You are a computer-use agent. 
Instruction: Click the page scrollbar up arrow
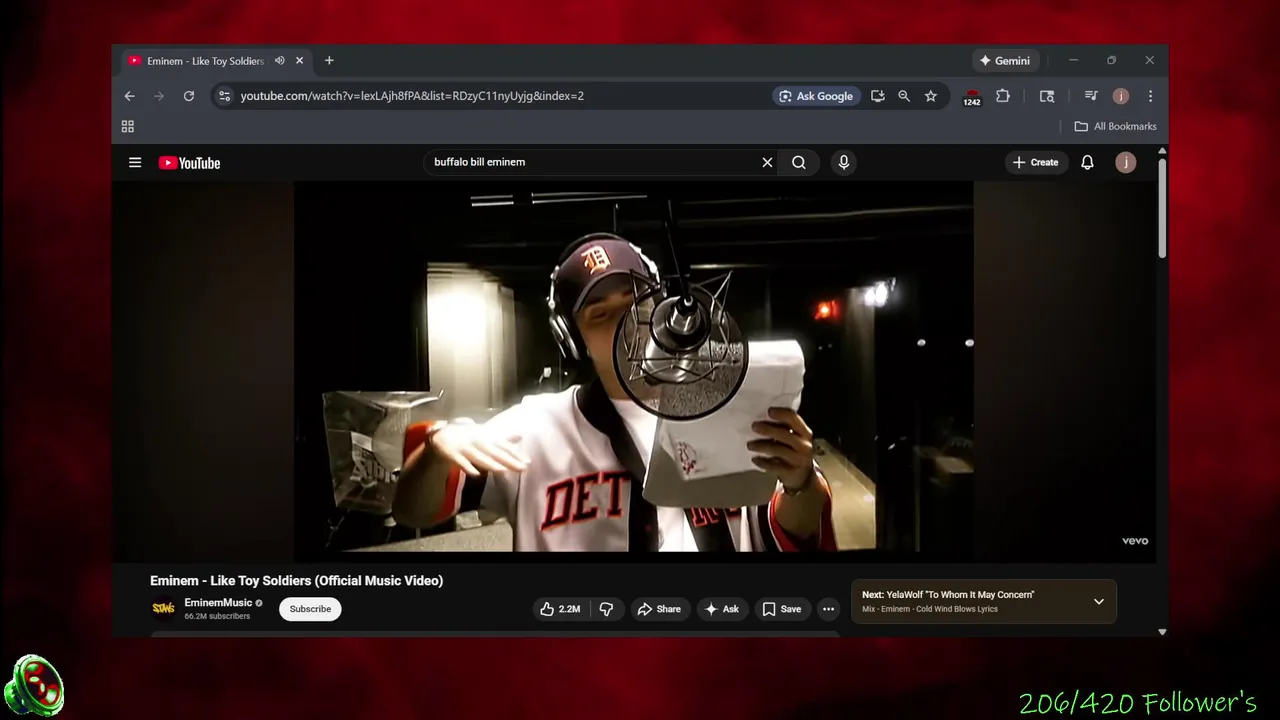pos(1162,151)
